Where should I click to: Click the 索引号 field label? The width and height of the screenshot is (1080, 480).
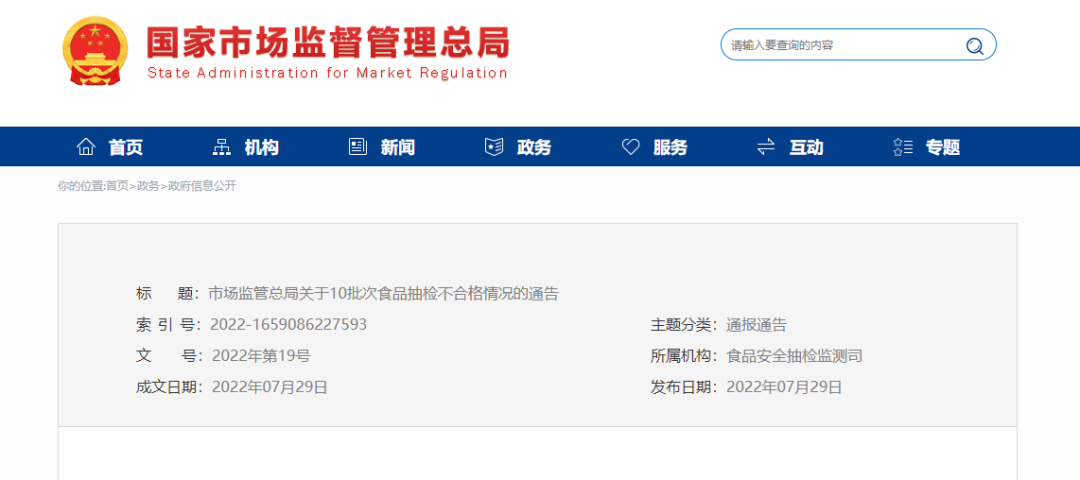coord(169,324)
